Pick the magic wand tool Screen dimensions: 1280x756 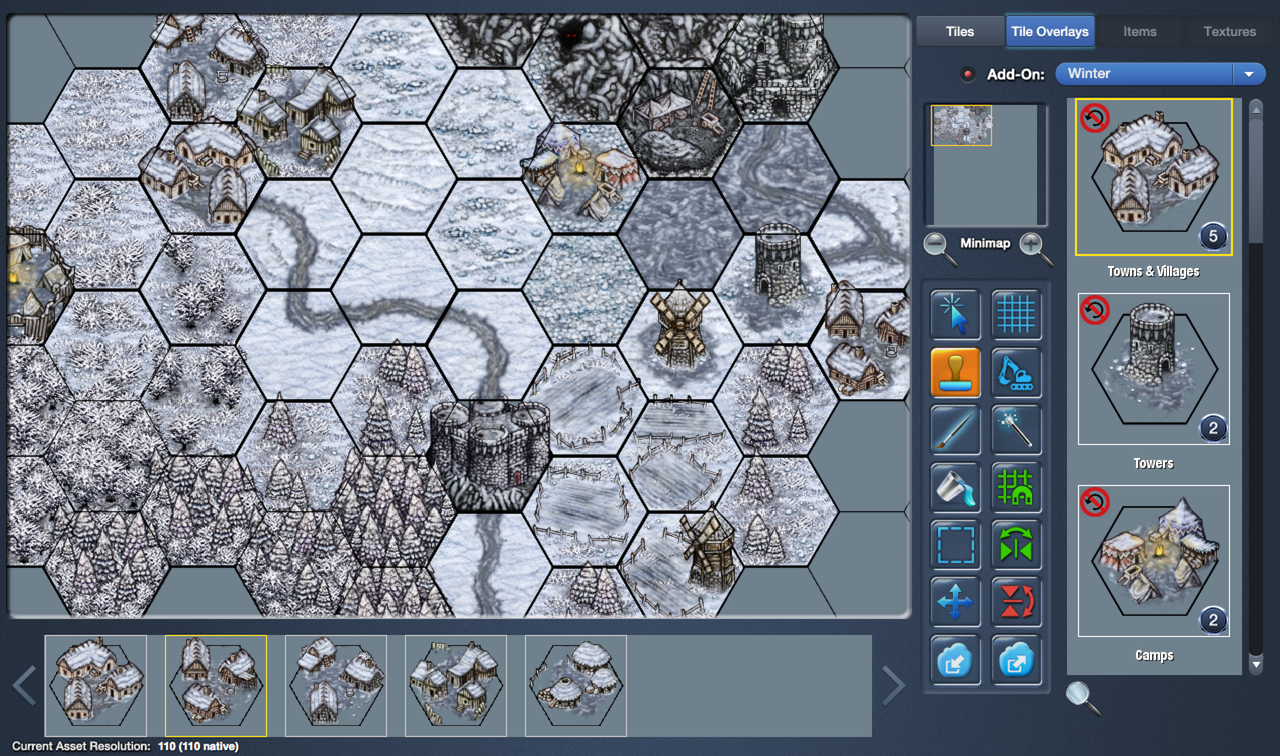pyautogui.click(x=1016, y=430)
